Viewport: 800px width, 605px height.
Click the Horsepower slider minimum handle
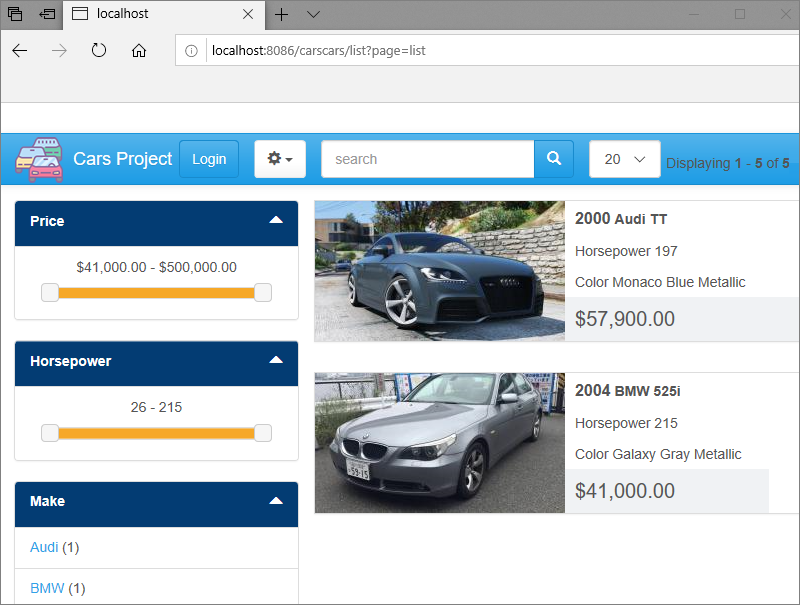click(50, 433)
